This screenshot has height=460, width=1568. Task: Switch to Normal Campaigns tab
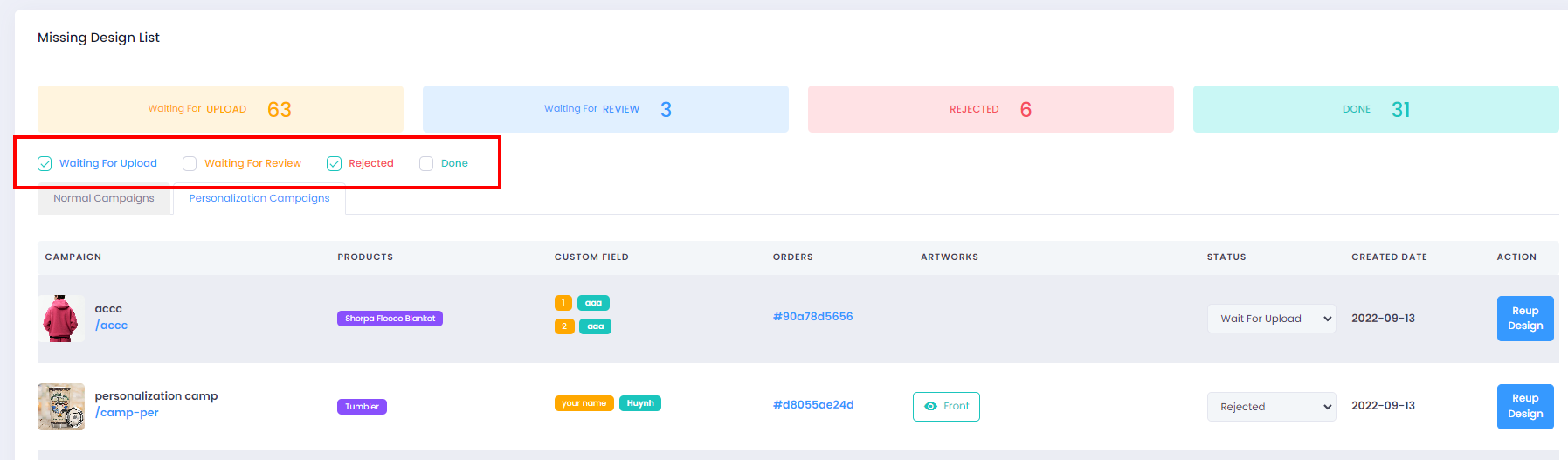pos(104,198)
